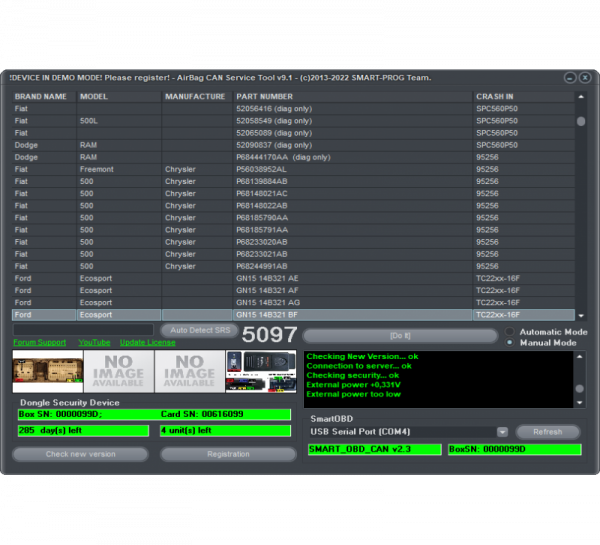Select the Fiat 500L row
The image size is (600, 545).
(293, 121)
